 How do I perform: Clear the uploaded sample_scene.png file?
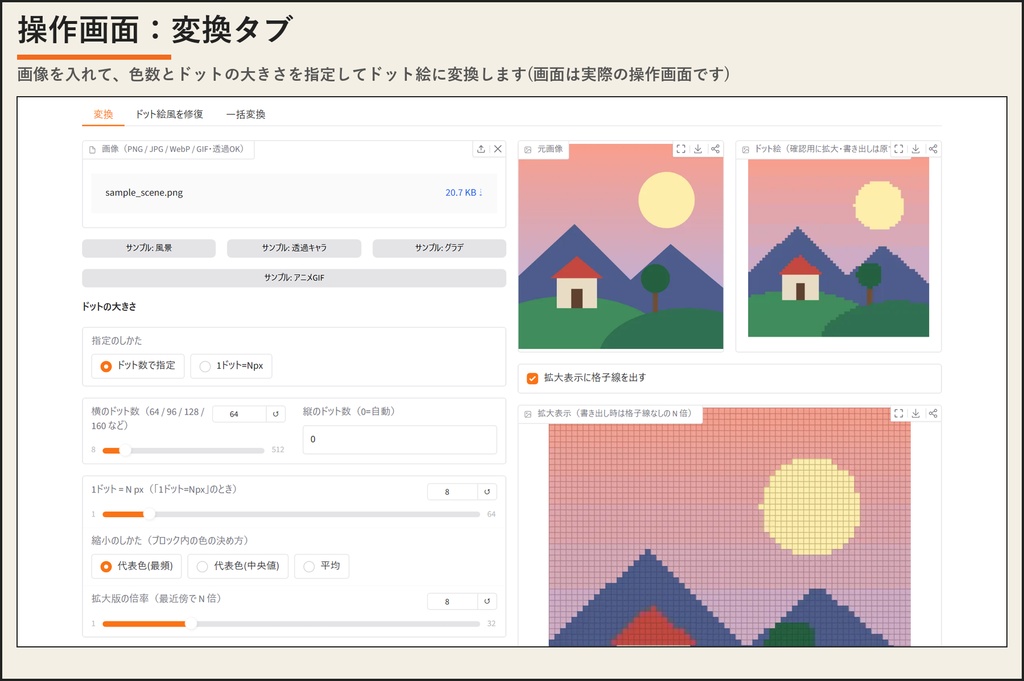[498, 149]
